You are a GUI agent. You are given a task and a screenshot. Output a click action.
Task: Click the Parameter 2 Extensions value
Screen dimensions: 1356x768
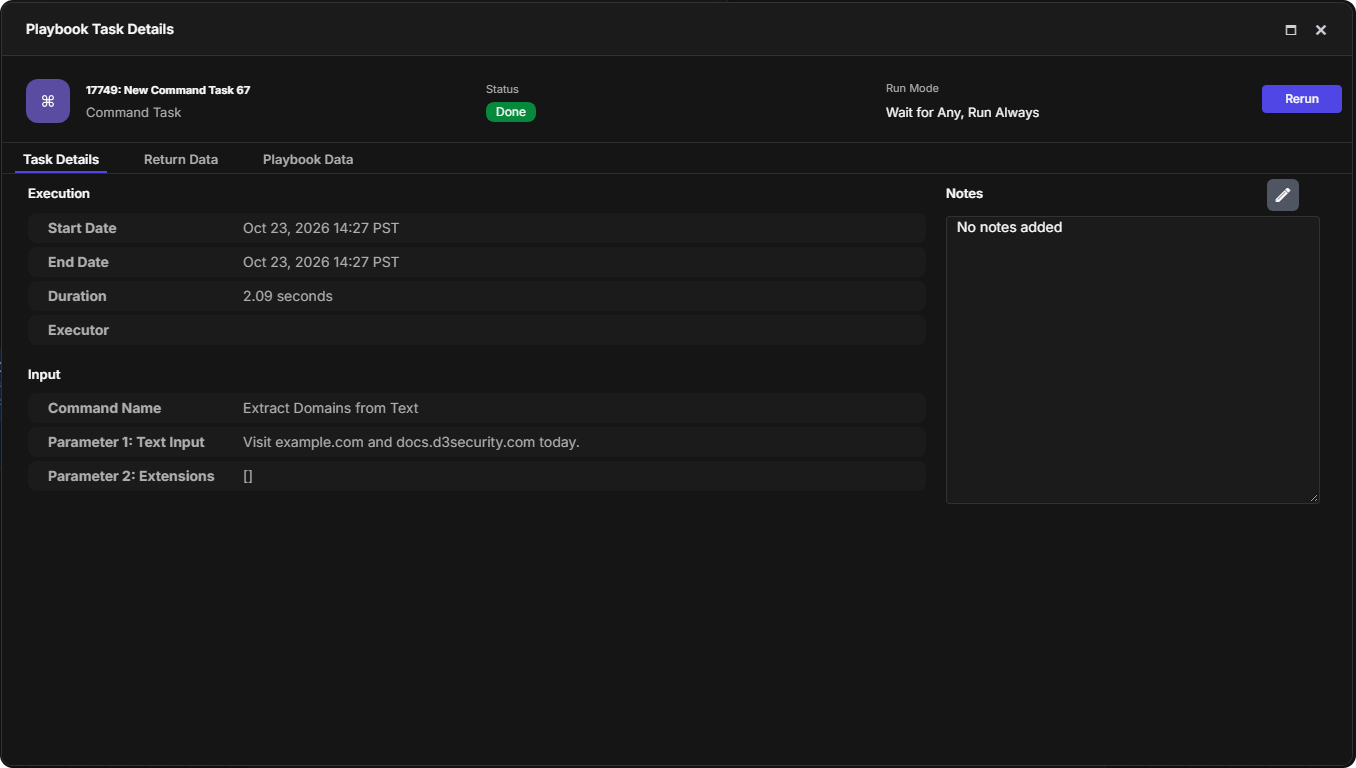coord(248,476)
